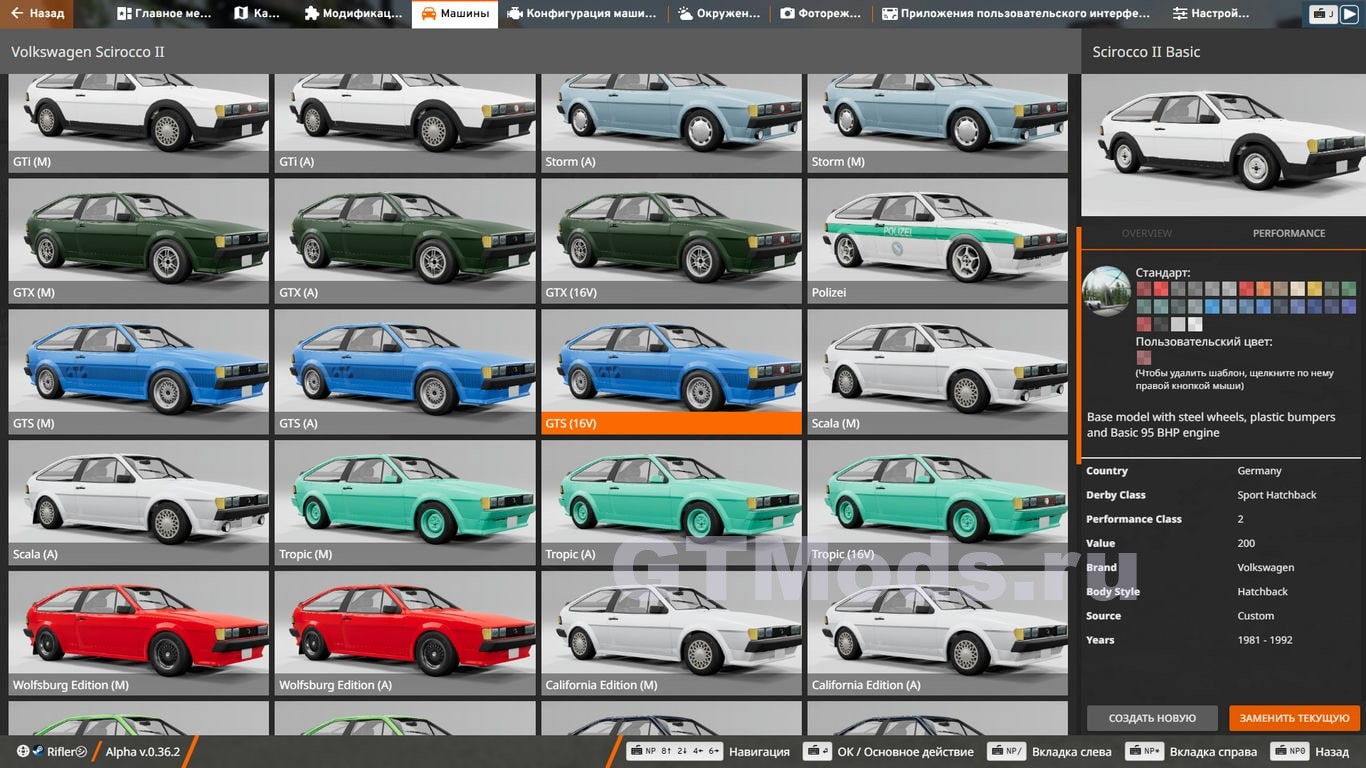Viewport: 1366px width, 768px height.
Task: Choose the Storm (A) configuration
Action: pyautogui.click(x=671, y=123)
